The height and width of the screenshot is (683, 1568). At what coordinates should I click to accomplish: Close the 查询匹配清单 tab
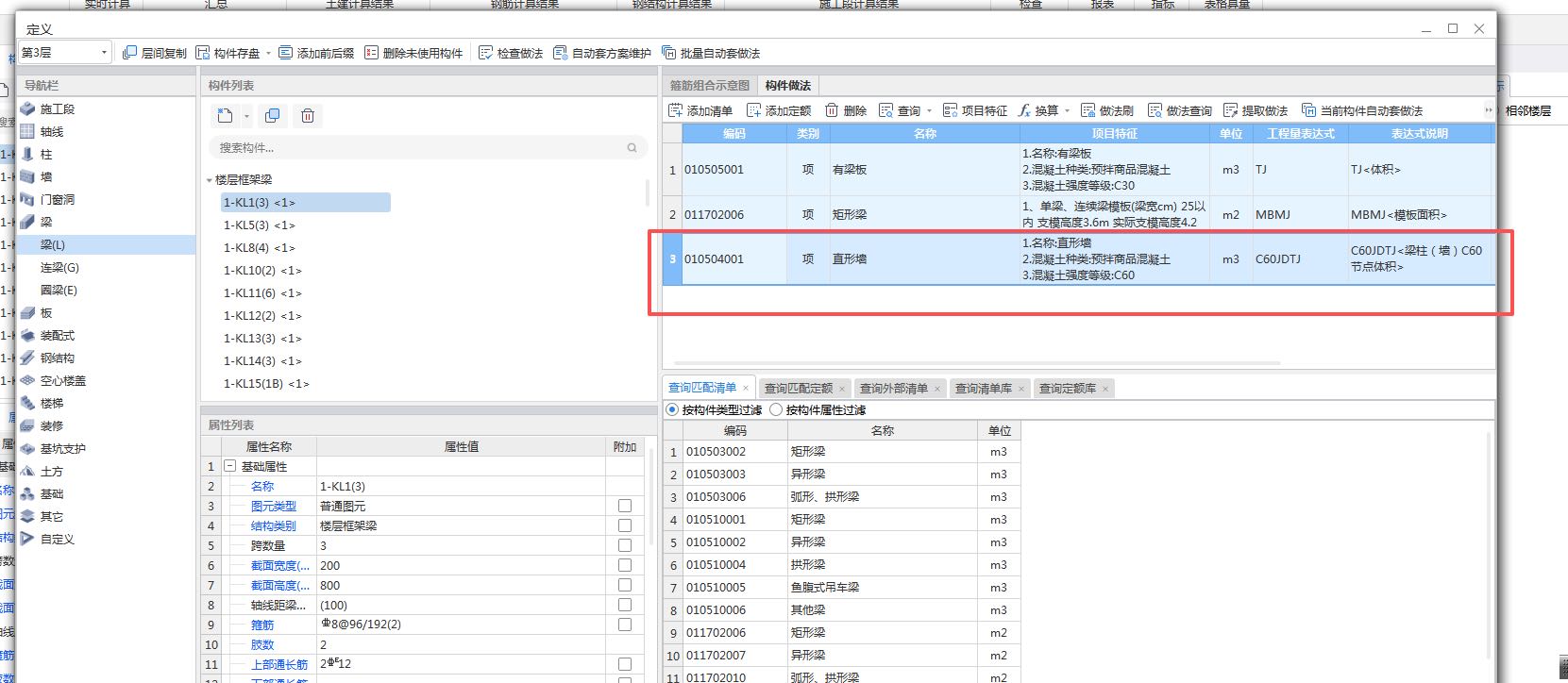746,389
